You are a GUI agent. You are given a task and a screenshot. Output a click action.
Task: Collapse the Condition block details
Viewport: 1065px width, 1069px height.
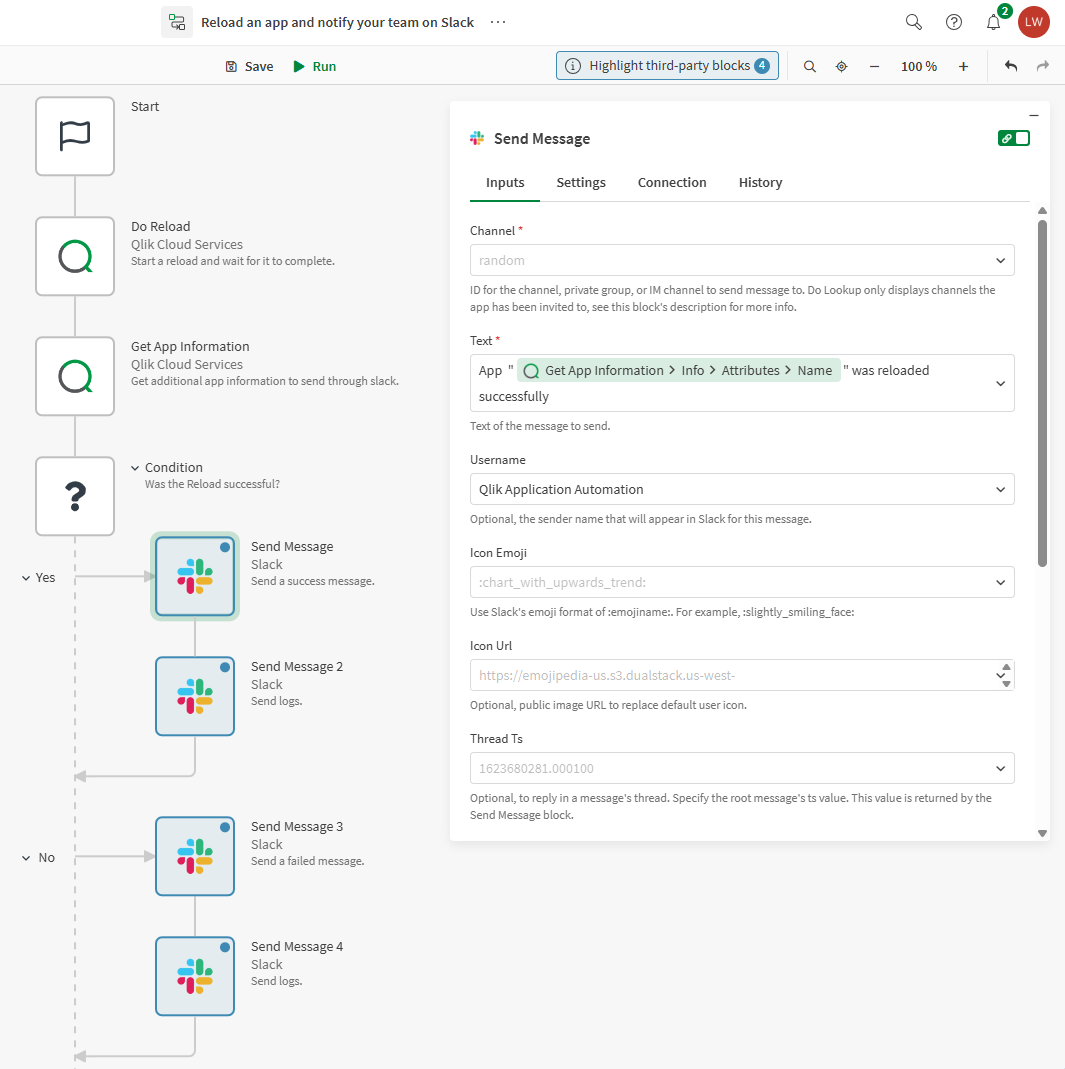click(x=135, y=467)
